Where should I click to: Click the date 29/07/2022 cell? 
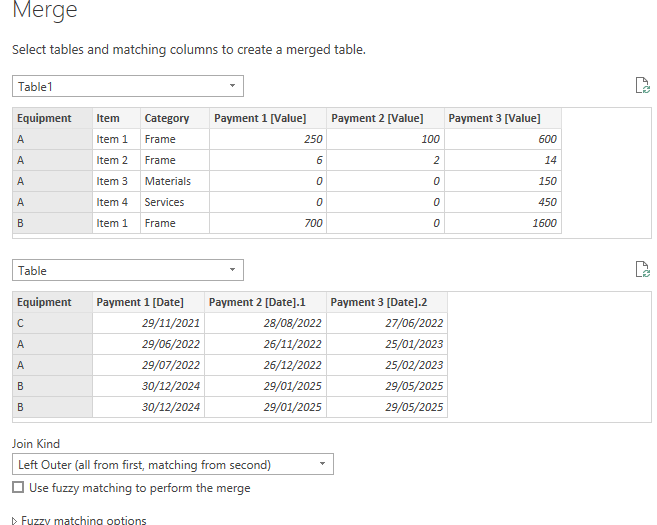(x=148, y=365)
